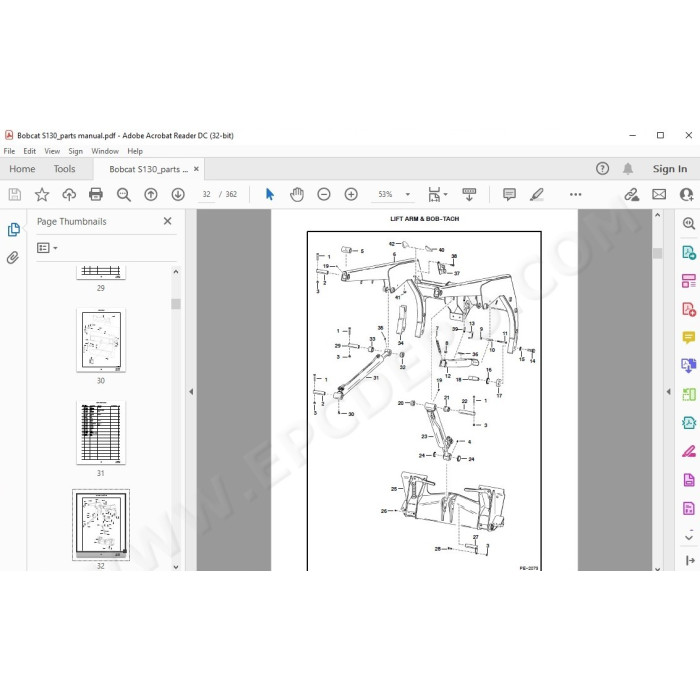Viewport: 700px width, 700px height.
Task: Upload to cloud icon
Action: pos(69,194)
